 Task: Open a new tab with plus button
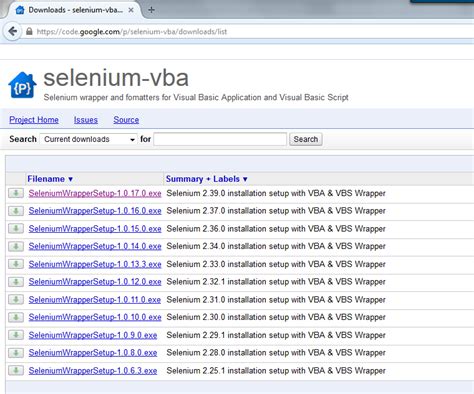[x=151, y=10]
